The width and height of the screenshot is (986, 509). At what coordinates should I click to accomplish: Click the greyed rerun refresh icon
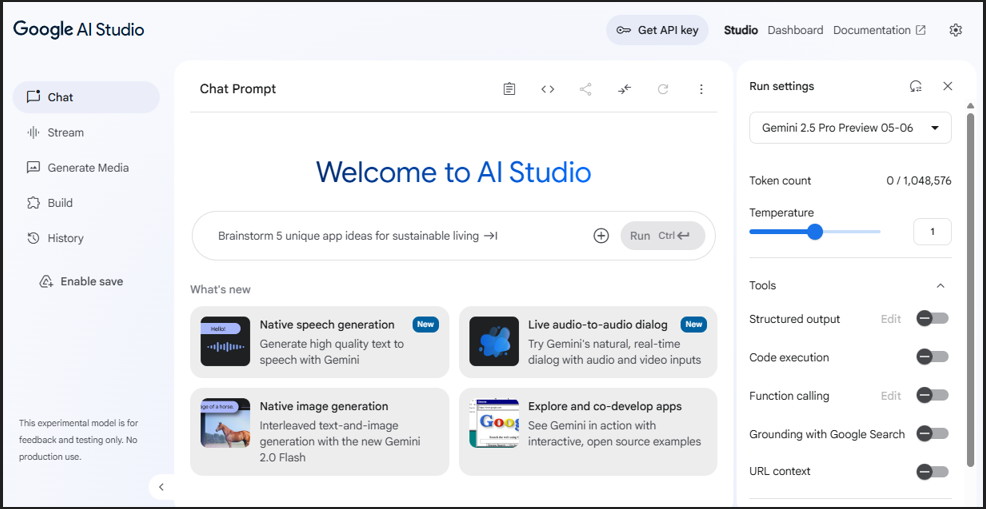tap(663, 89)
